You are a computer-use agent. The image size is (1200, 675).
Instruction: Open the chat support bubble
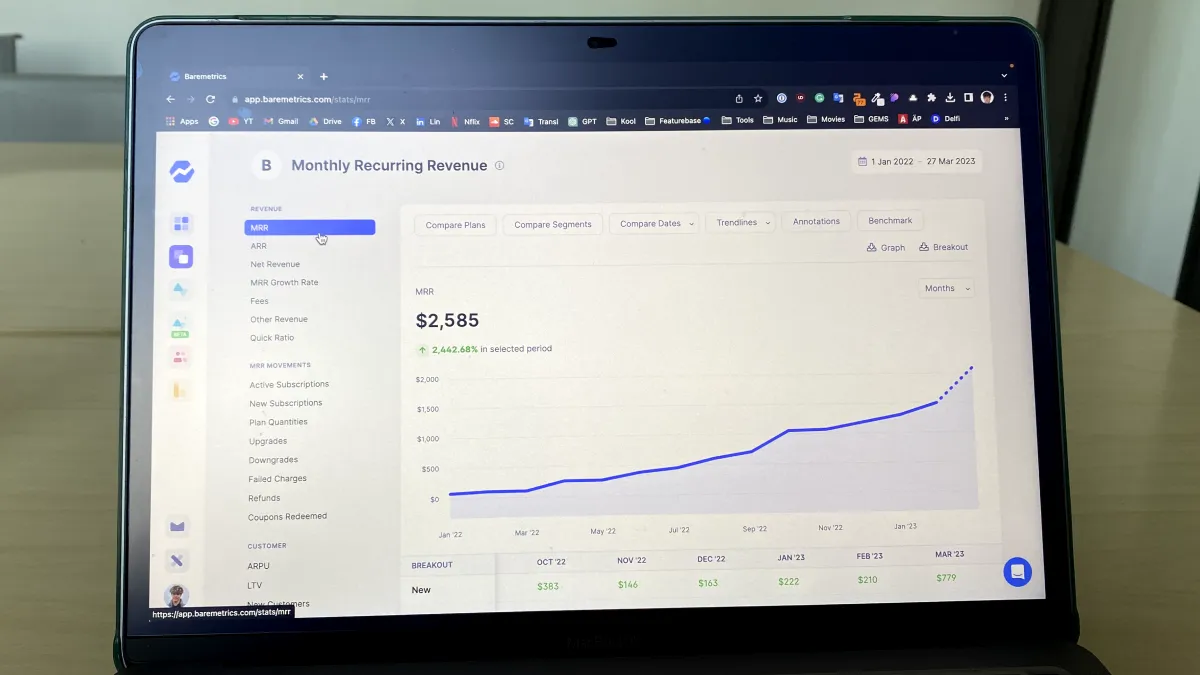[x=1018, y=572]
